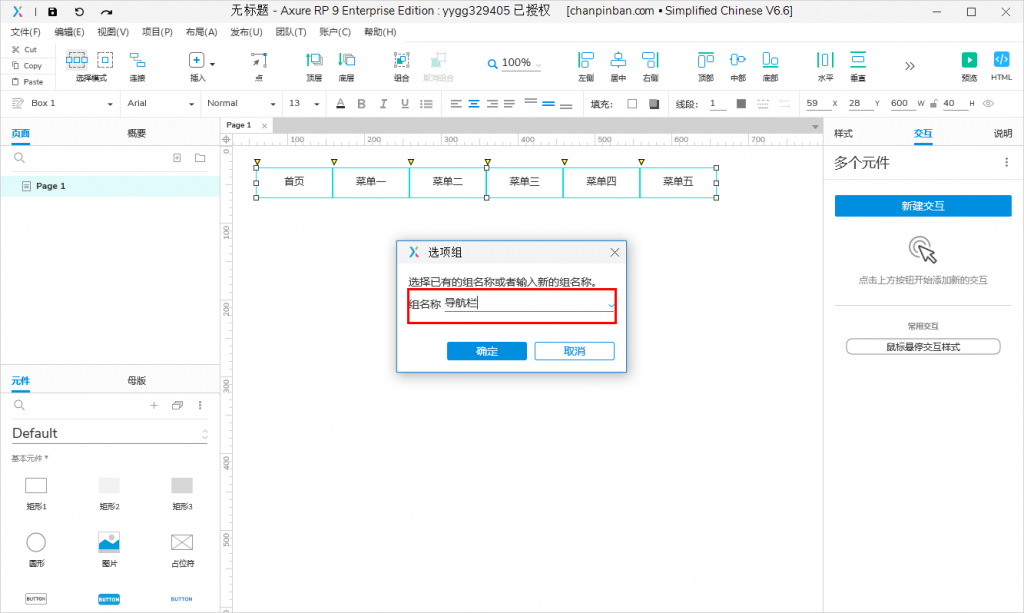Viewport: 1024px width, 613px height.
Task: Click the Distribute Horizontally (水平) icon
Action: [x=825, y=61]
